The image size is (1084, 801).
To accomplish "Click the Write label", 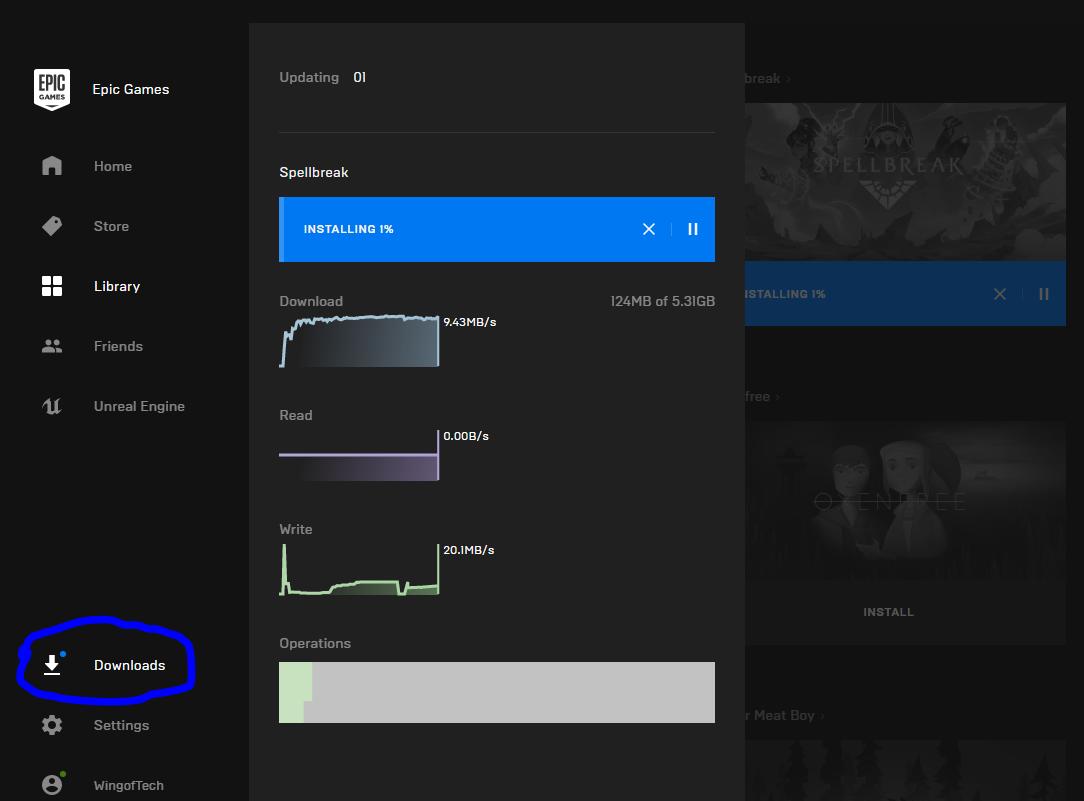I will [296, 529].
